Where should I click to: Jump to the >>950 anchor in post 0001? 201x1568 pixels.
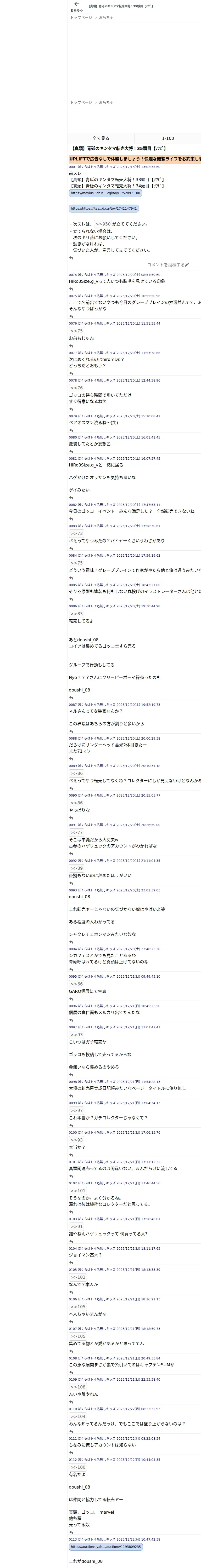click(x=103, y=224)
